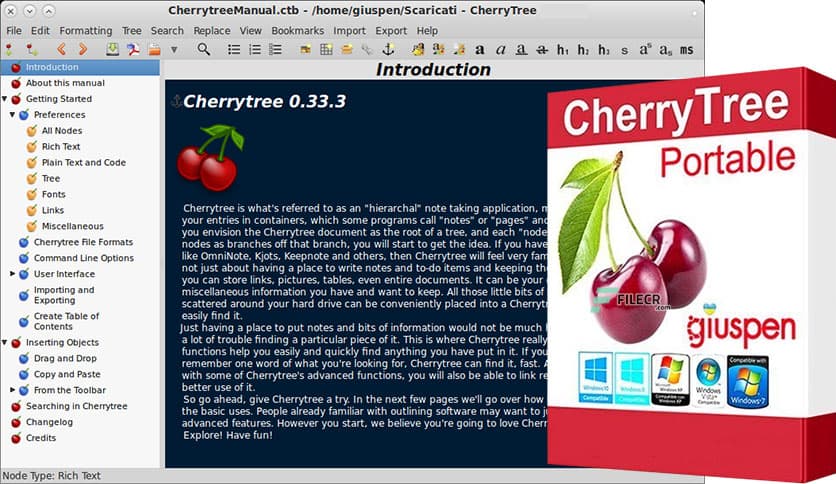The height and width of the screenshot is (484, 836).
Task: Select Plain Text and Code node
Action: 84,163
